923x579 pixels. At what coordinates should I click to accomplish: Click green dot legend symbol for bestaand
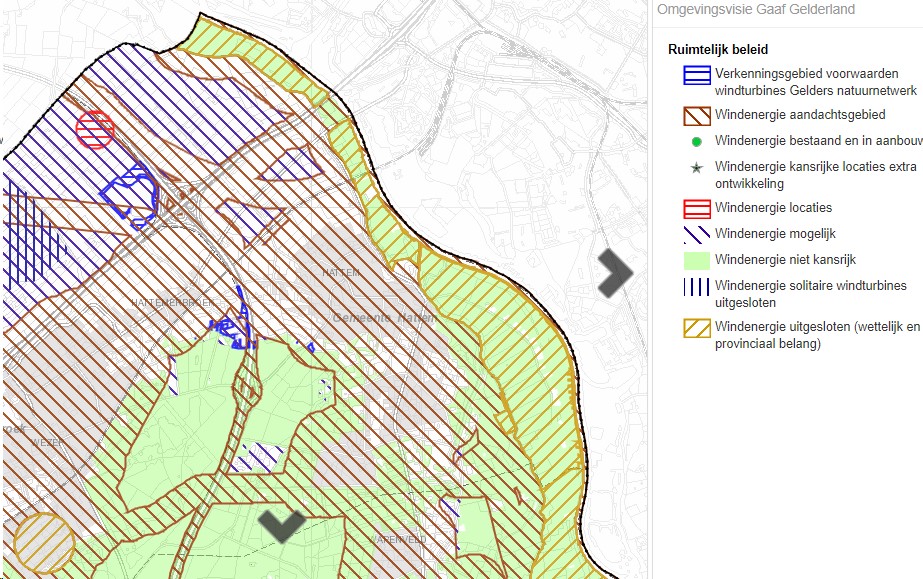pyautogui.click(x=697, y=142)
